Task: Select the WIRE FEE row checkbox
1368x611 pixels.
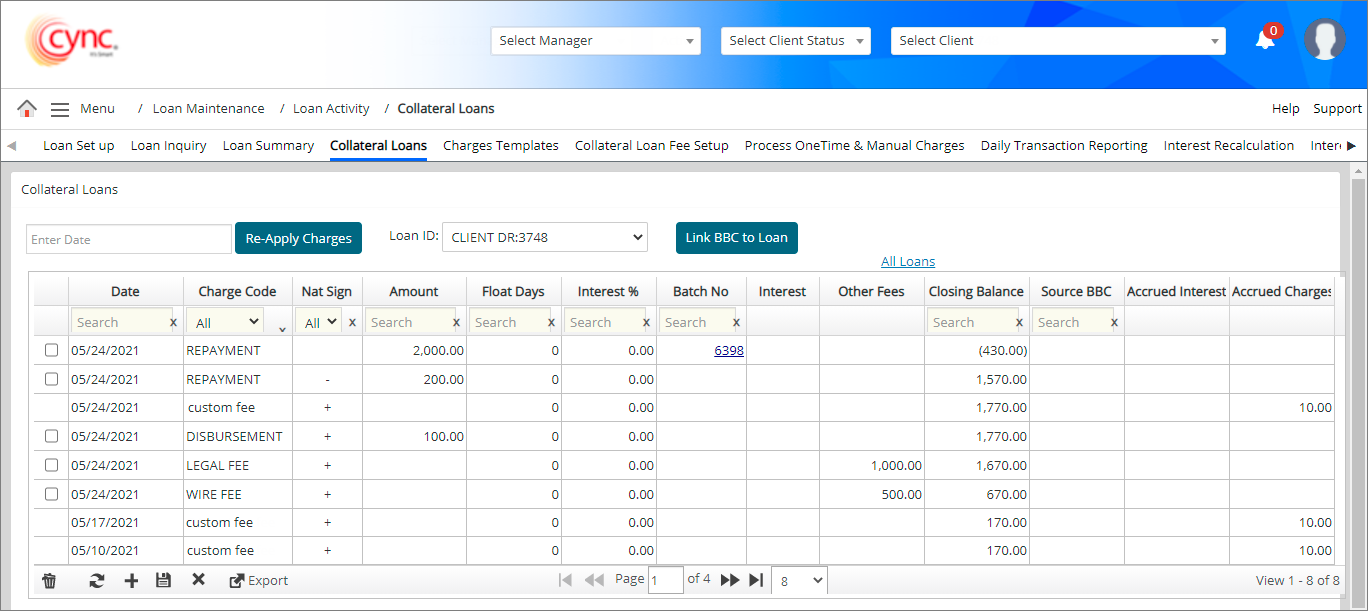Action: tap(51, 494)
